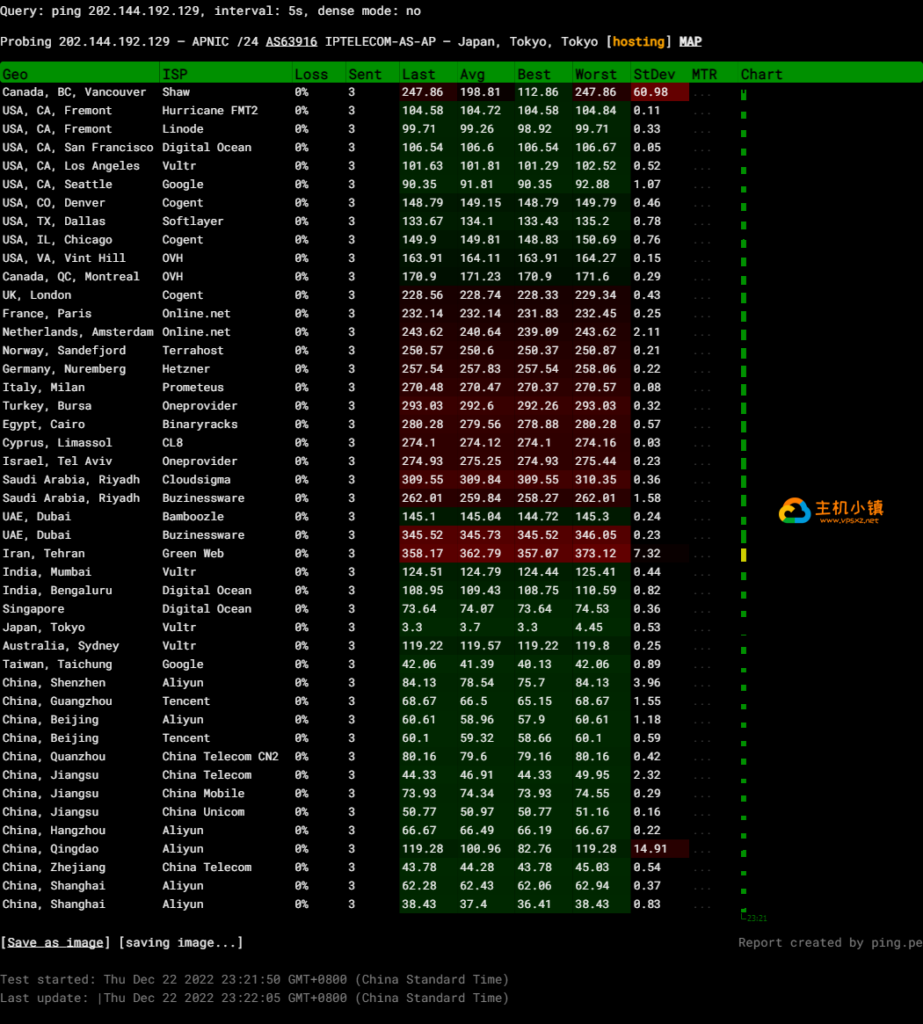Sort by the Loss column header
The width and height of the screenshot is (923, 1024).
[311, 74]
